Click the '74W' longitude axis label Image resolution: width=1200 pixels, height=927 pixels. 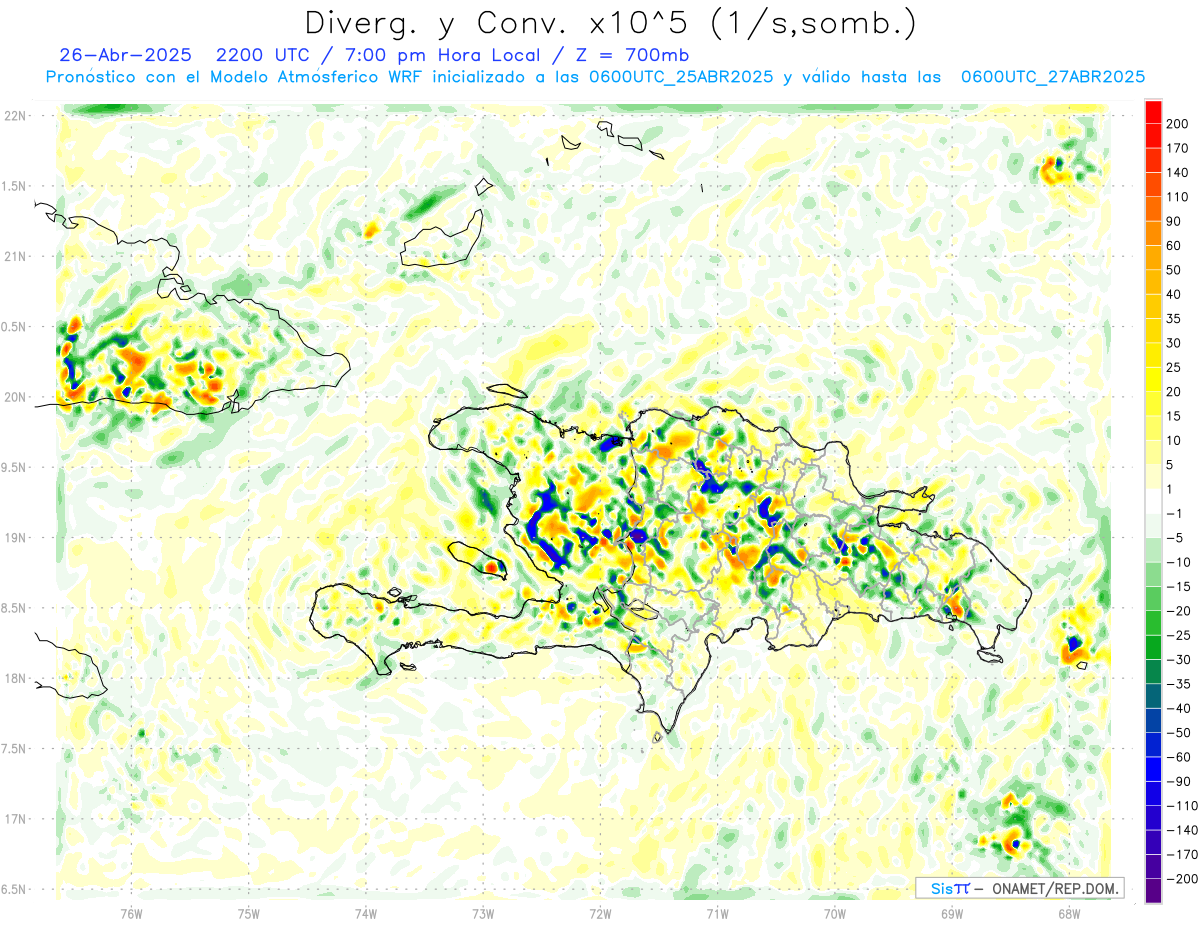click(x=366, y=913)
